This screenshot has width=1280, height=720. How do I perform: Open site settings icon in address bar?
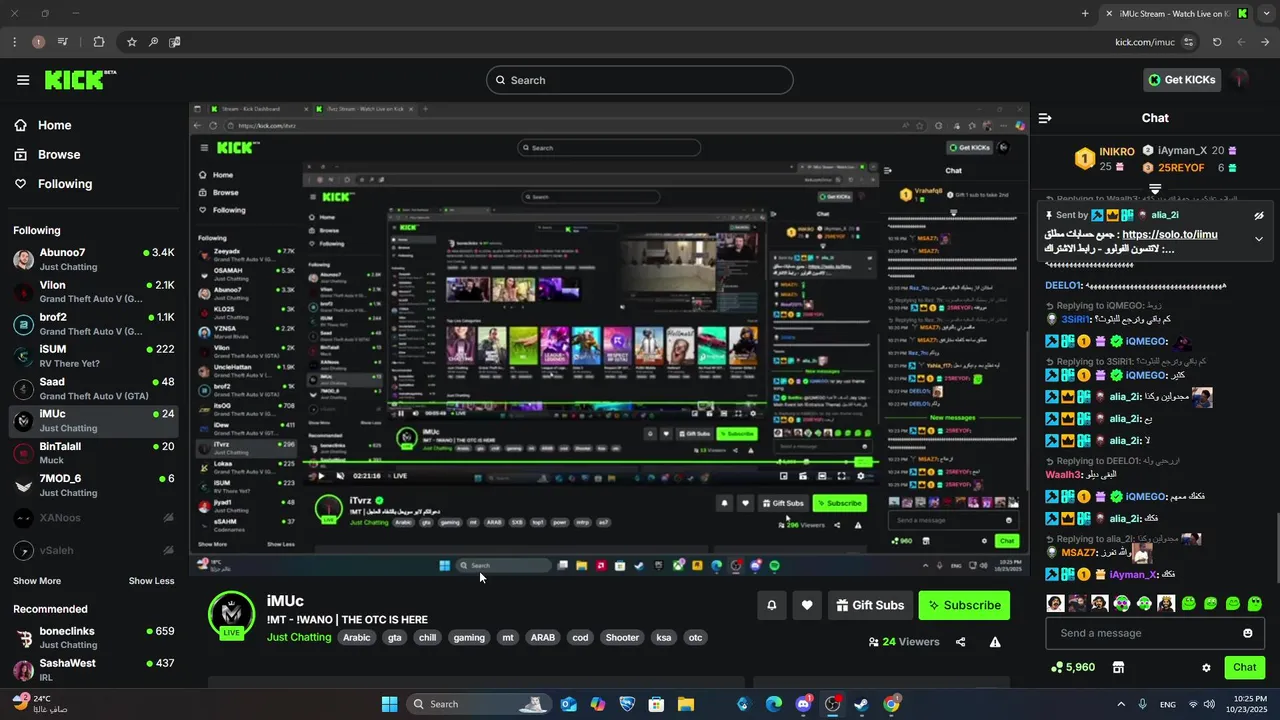[x=1188, y=42]
